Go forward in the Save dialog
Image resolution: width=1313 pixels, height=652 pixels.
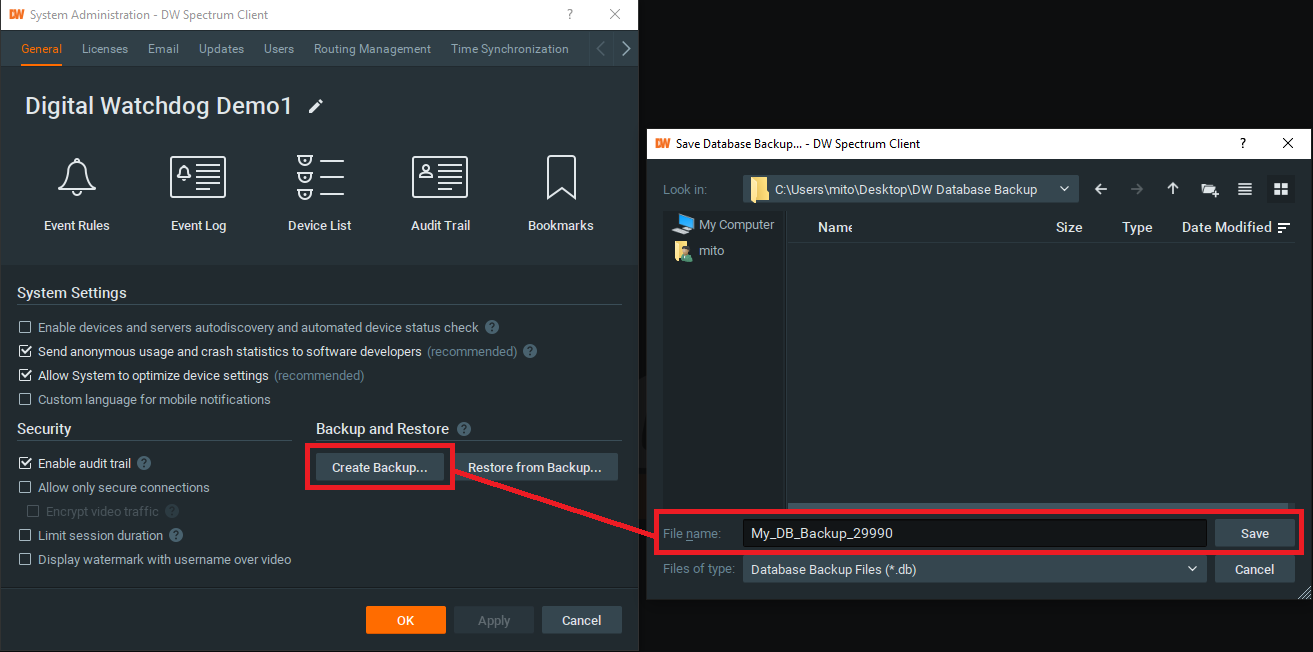[1137, 189]
